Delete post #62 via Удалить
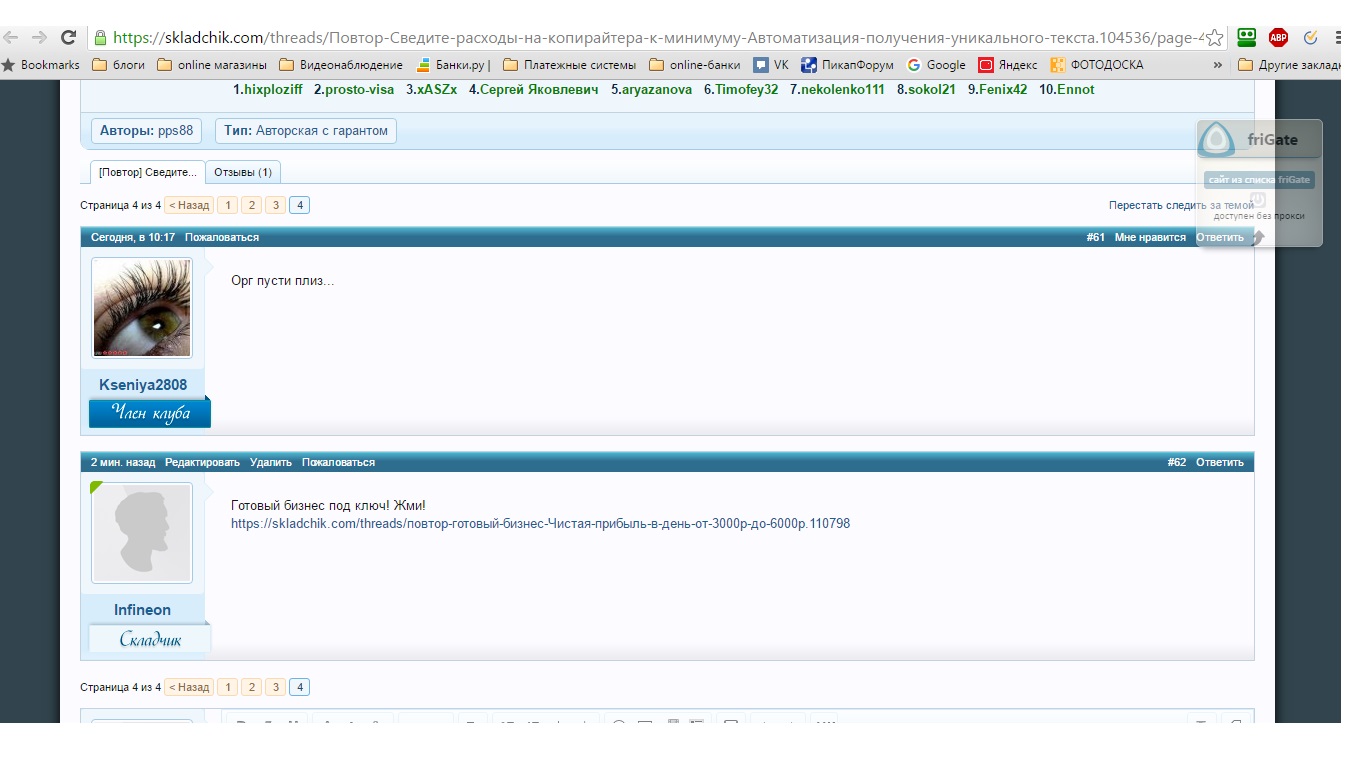The image size is (1366, 768). 271,462
